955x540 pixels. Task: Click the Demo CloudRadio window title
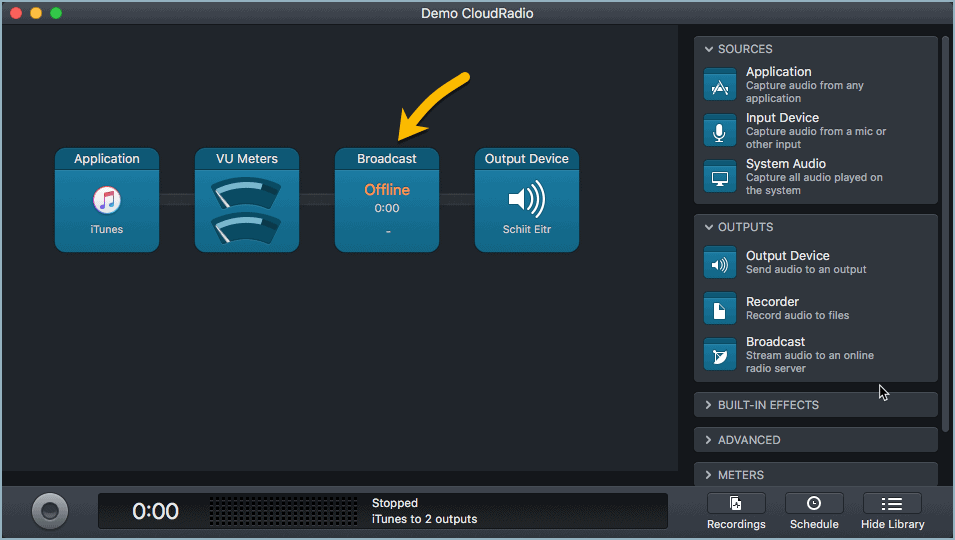point(477,13)
